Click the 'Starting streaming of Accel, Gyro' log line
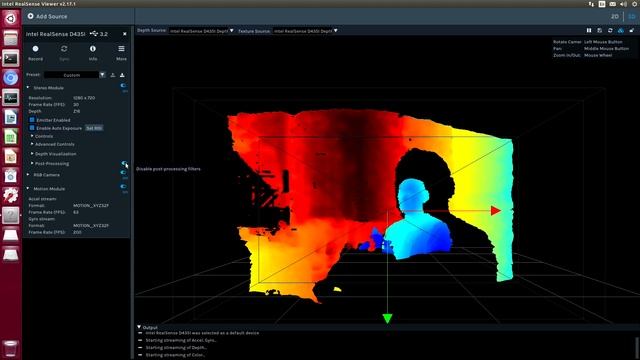Image resolution: width=640 pixels, height=360 pixels. click(181, 340)
